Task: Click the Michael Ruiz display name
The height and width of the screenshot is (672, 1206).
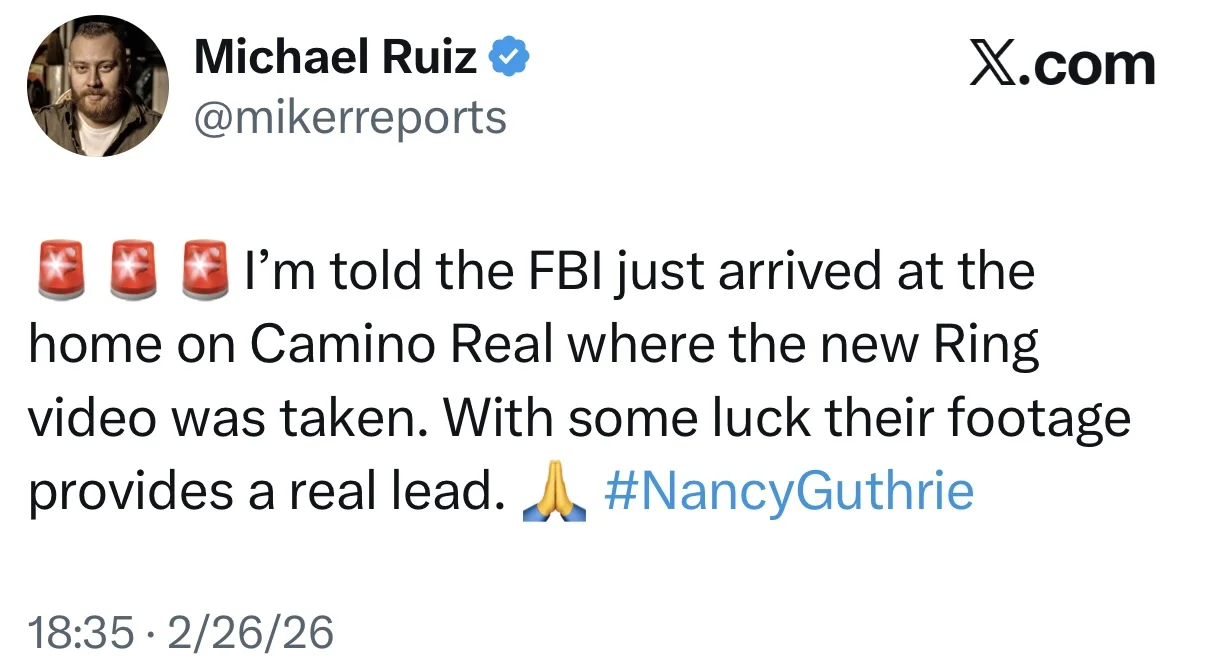Action: click(x=335, y=57)
